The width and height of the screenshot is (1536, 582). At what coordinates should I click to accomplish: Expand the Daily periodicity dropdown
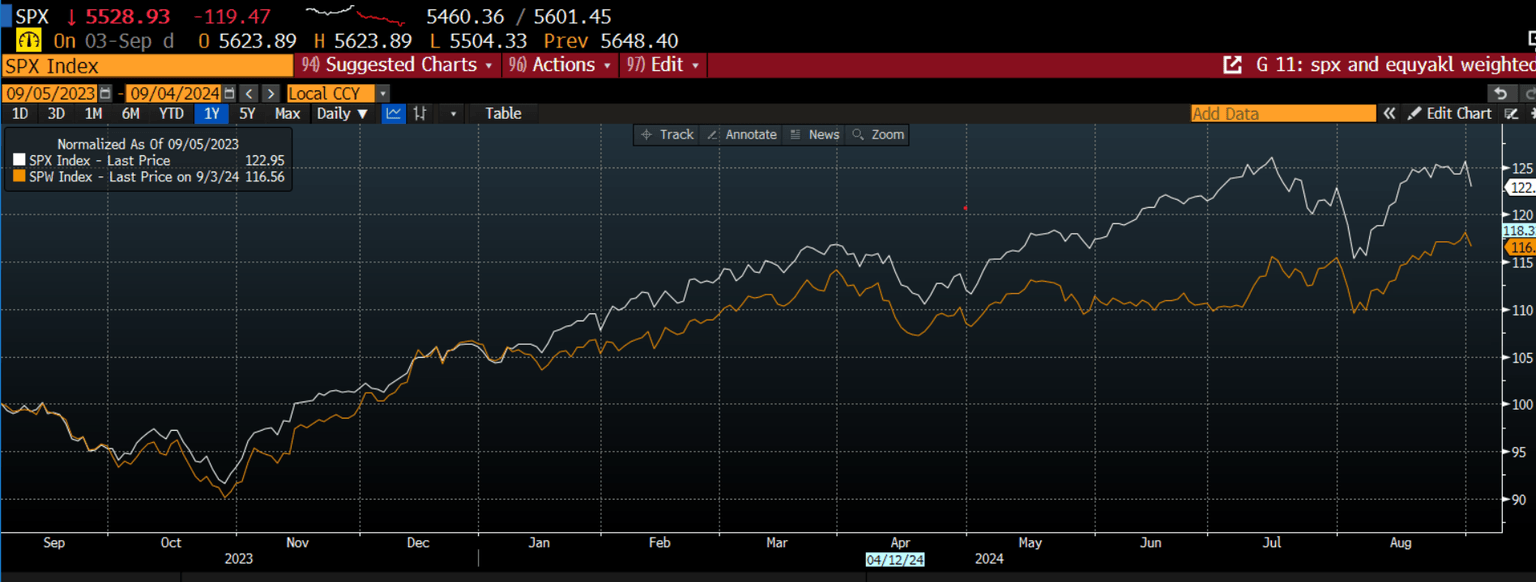coord(342,114)
